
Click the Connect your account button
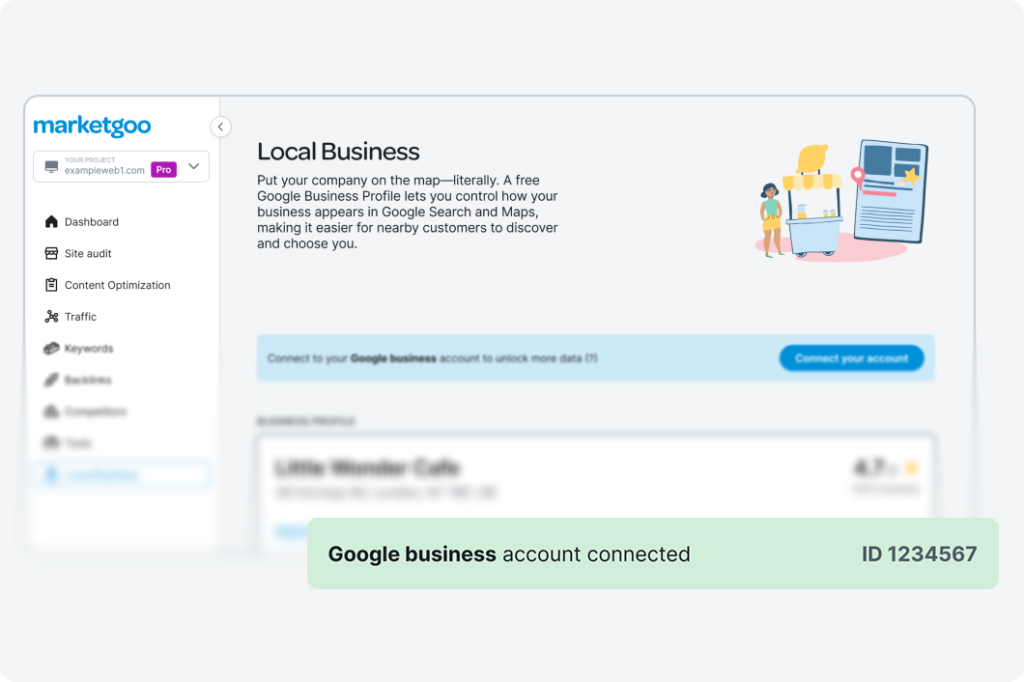[x=852, y=358]
